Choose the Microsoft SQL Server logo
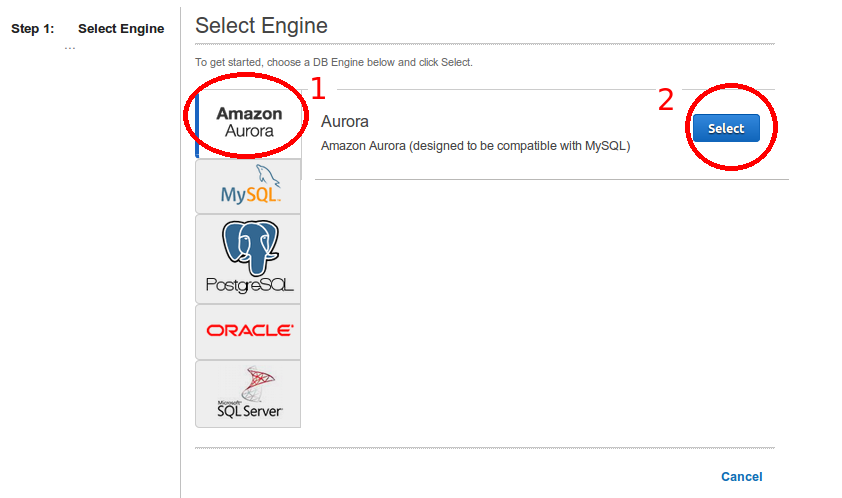The width and height of the screenshot is (842, 498). [x=249, y=394]
